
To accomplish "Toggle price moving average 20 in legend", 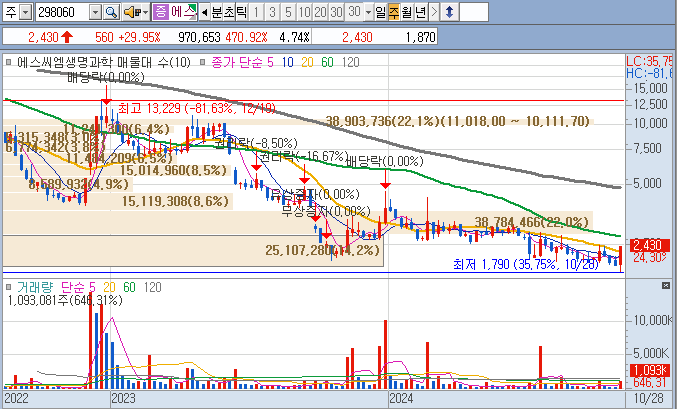I will tap(307, 63).
